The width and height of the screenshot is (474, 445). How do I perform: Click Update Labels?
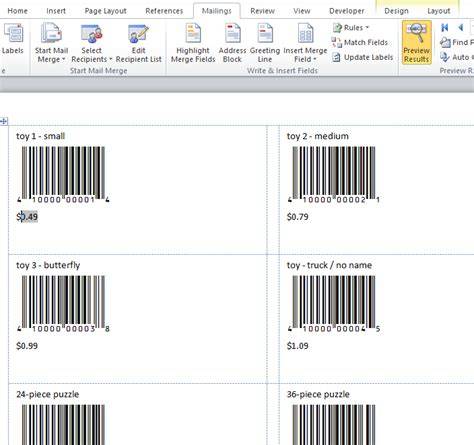pyautogui.click(x=363, y=57)
